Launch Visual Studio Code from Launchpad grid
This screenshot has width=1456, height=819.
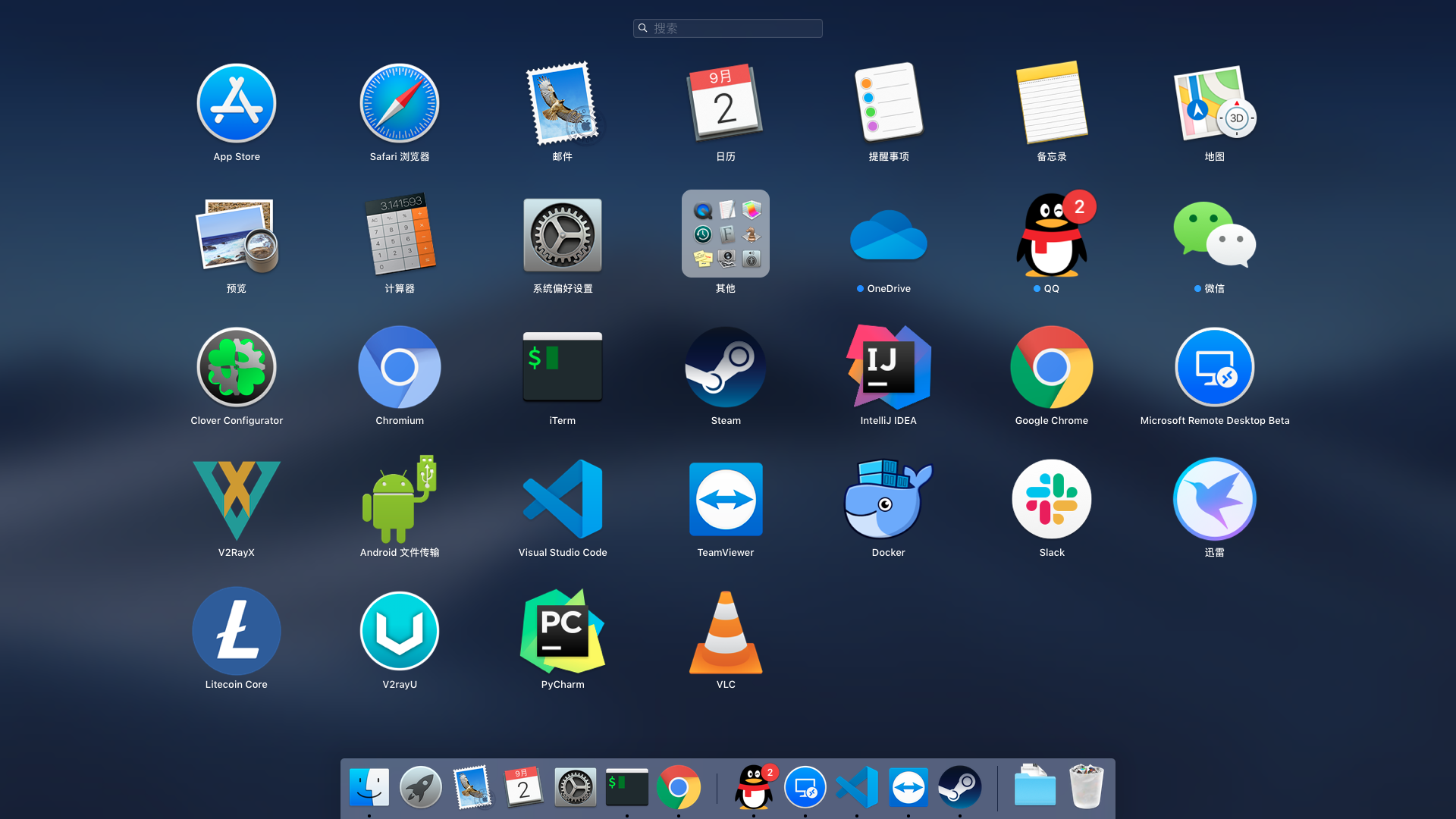563,499
